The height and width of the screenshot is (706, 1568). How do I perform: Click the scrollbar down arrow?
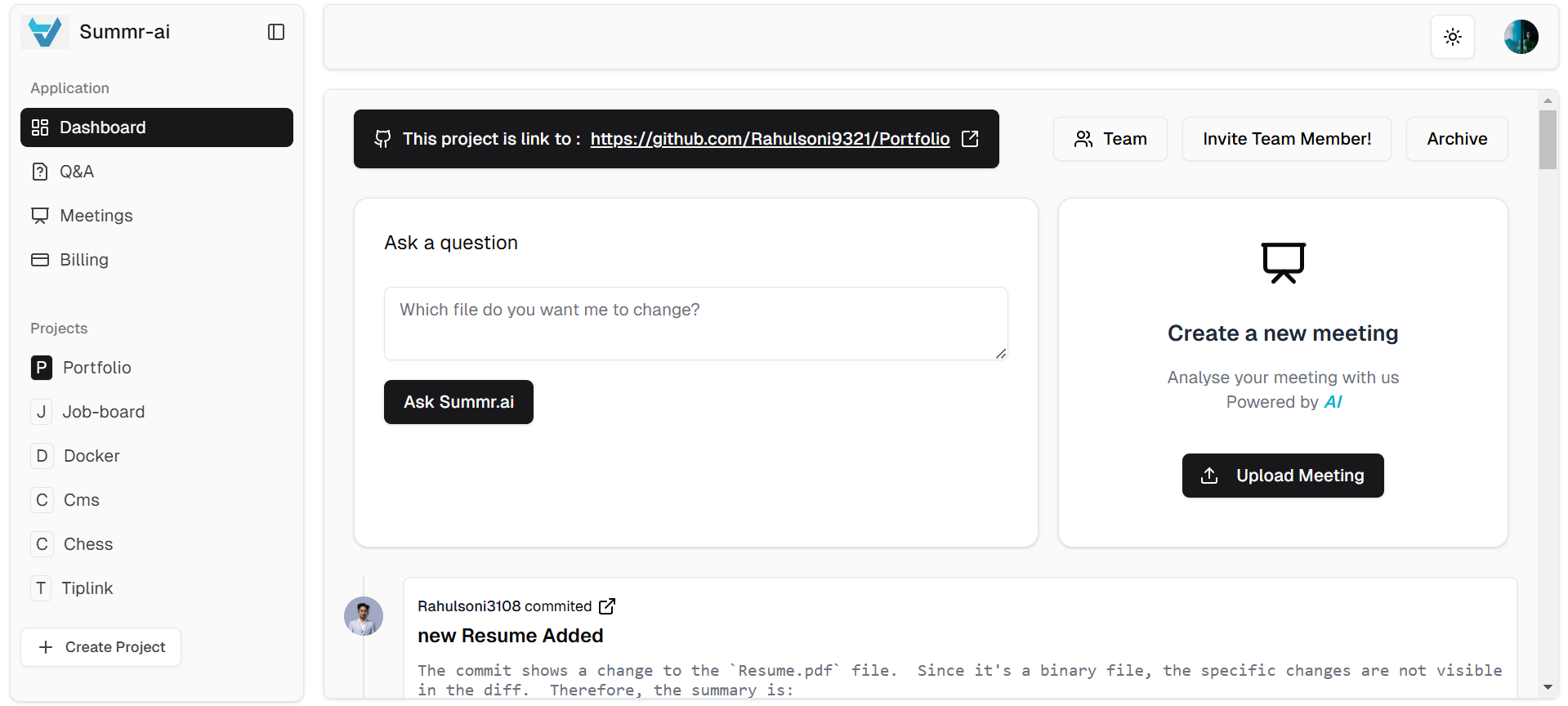pos(1548,687)
